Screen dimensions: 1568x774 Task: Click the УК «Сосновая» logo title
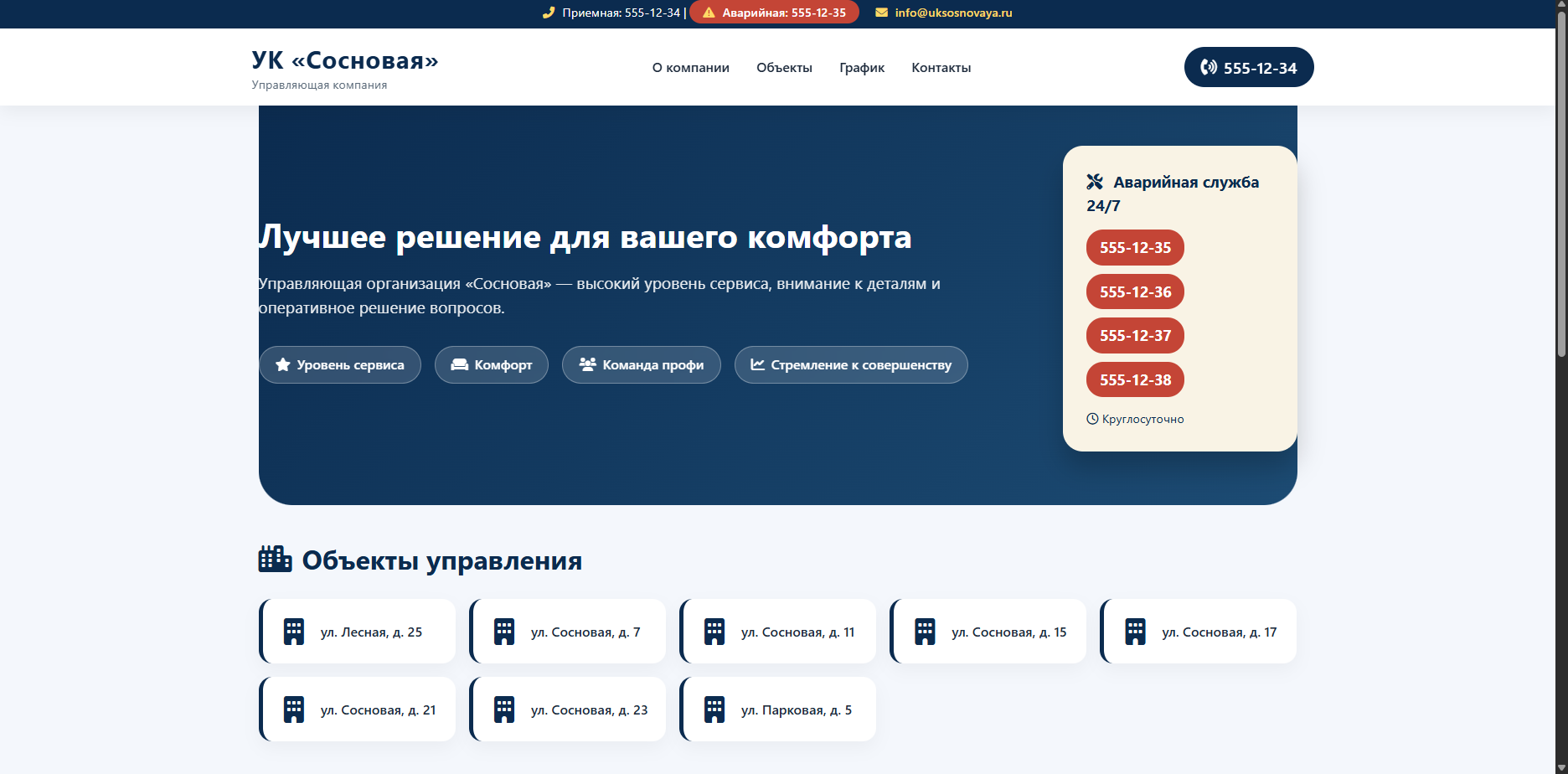[345, 60]
